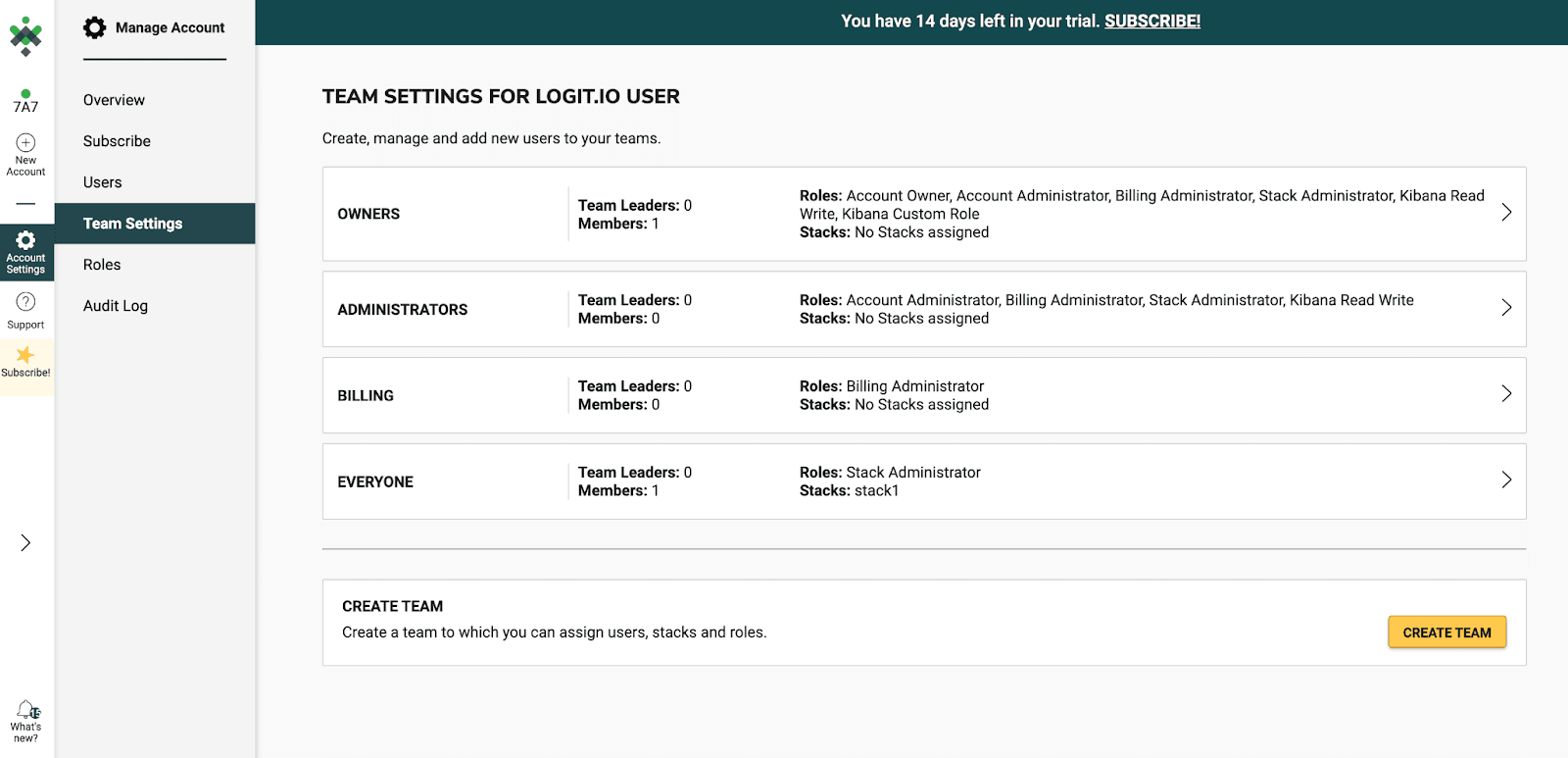The image size is (1568, 758).
Task: Click the SUBSCRIBE! link in trial banner
Action: [1151, 22]
